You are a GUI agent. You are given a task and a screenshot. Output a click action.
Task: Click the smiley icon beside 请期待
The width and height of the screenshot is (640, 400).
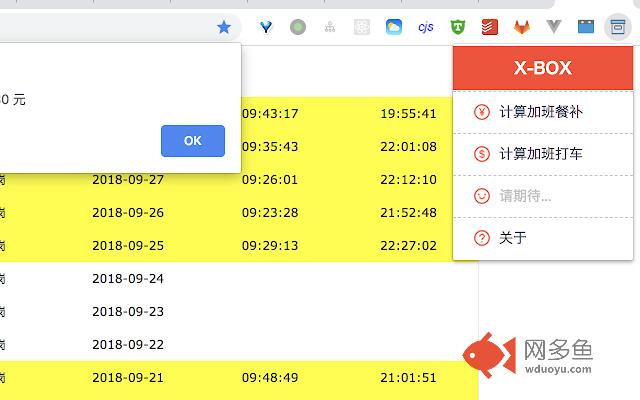coord(482,196)
